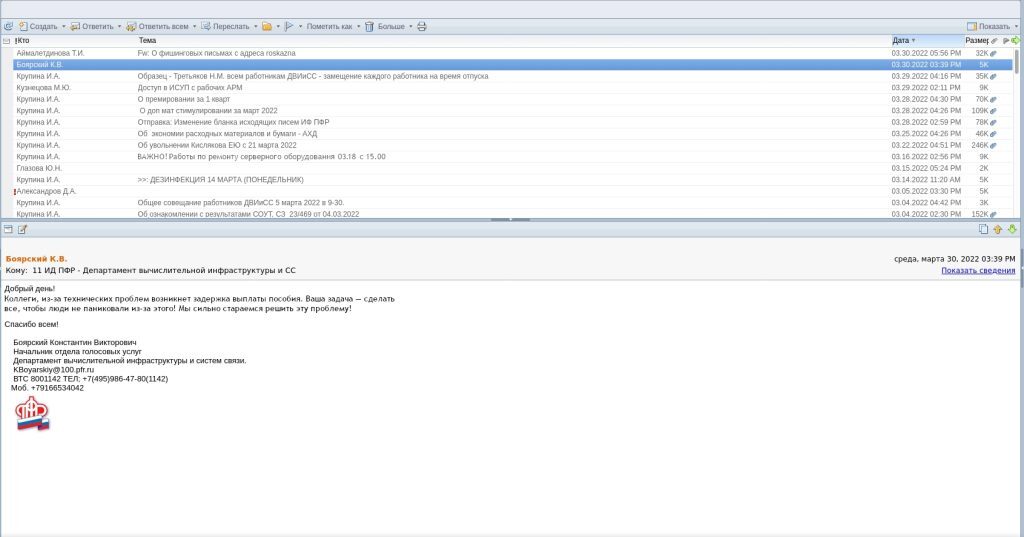Image resolution: width=1024 pixels, height=537 pixels.
Task: Click the copy document icon in preview header
Action: click(983, 229)
